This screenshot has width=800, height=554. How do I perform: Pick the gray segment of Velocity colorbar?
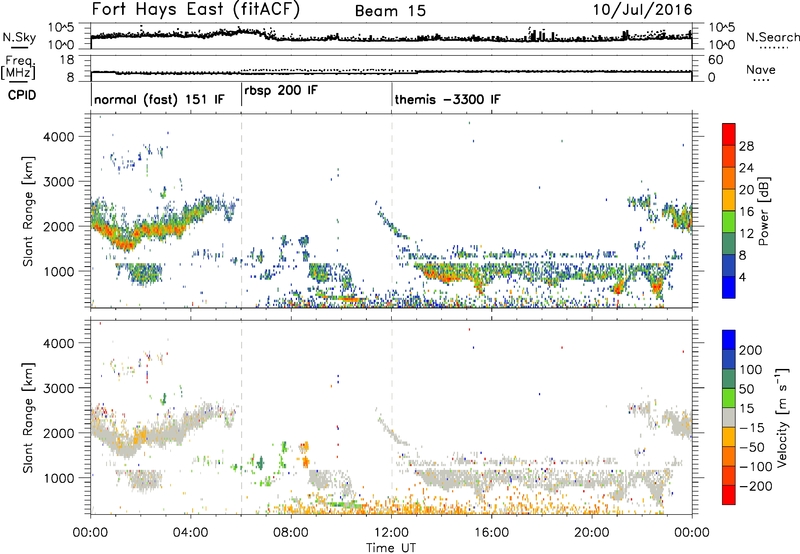pyautogui.click(x=729, y=417)
